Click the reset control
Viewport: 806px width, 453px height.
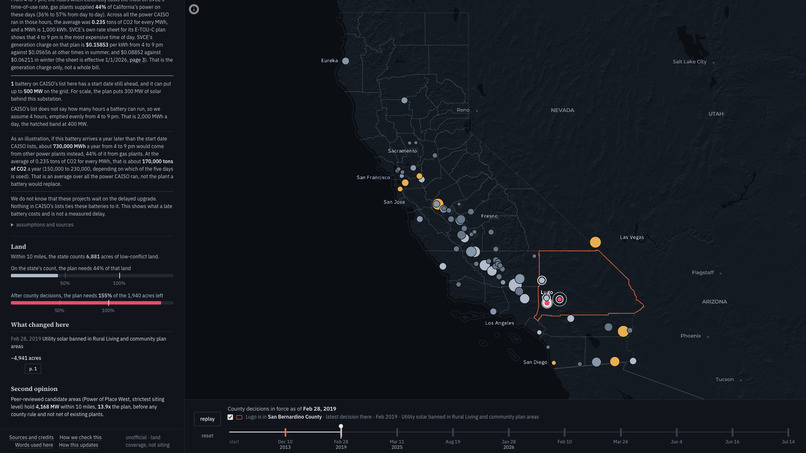click(207, 436)
